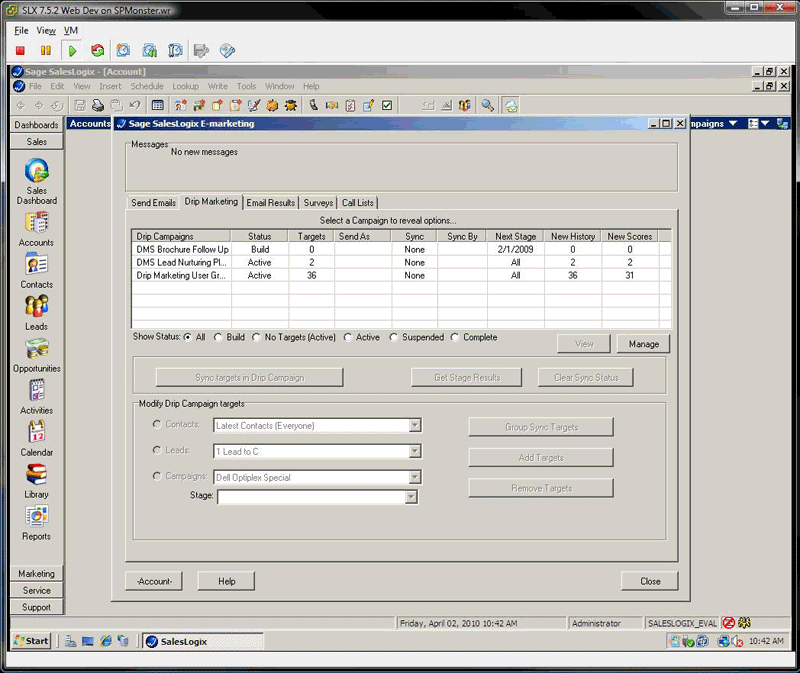Viewport: 800px width, 673px height.
Task: Click the SalesLogix taskbar button
Action: tap(203, 641)
